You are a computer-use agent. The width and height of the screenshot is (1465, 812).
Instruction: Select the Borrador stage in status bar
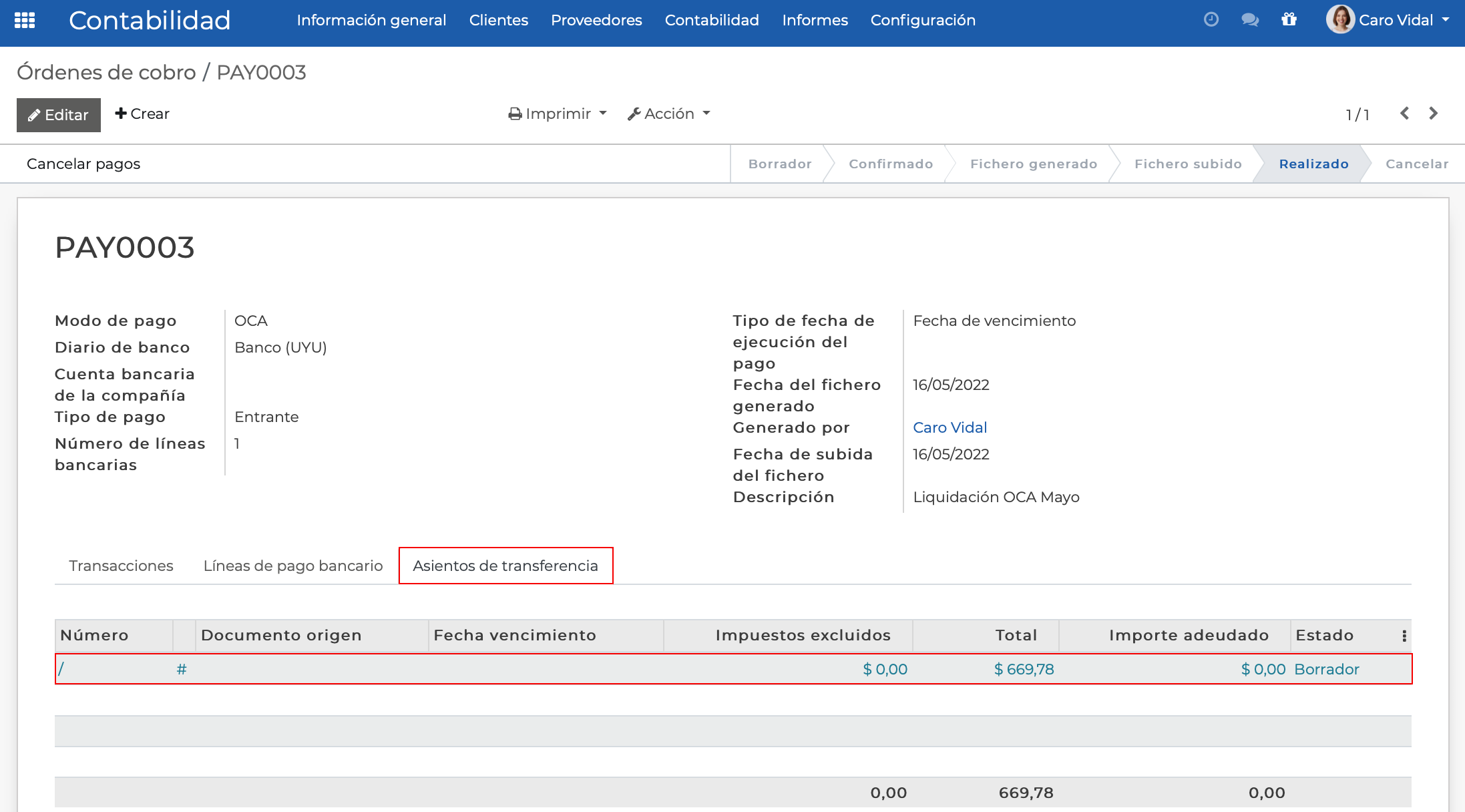pyautogui.click(x=779, y=164)
